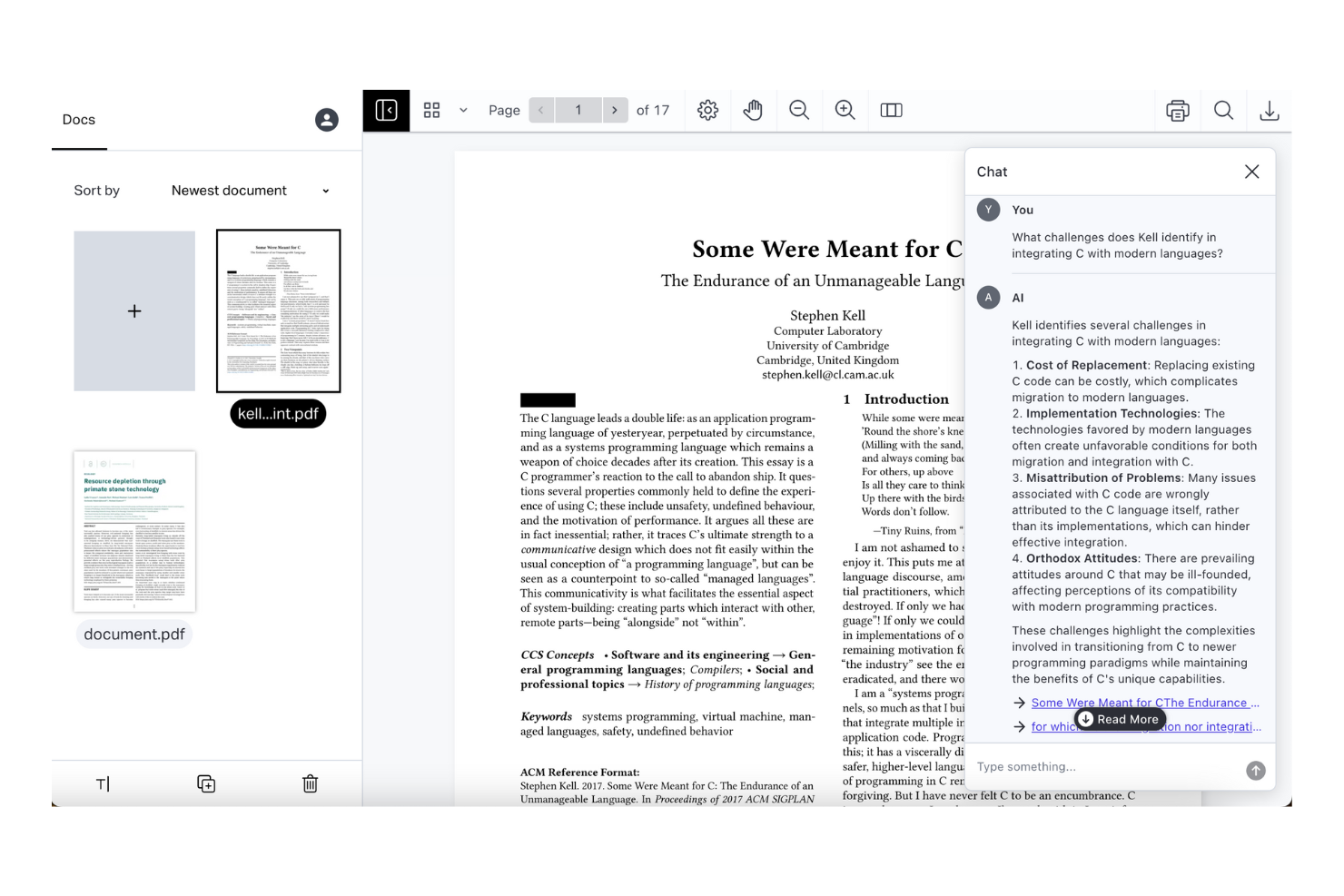Type in the chat message box
This screenshot has width=1344, height=896.
pos(1090,767)
